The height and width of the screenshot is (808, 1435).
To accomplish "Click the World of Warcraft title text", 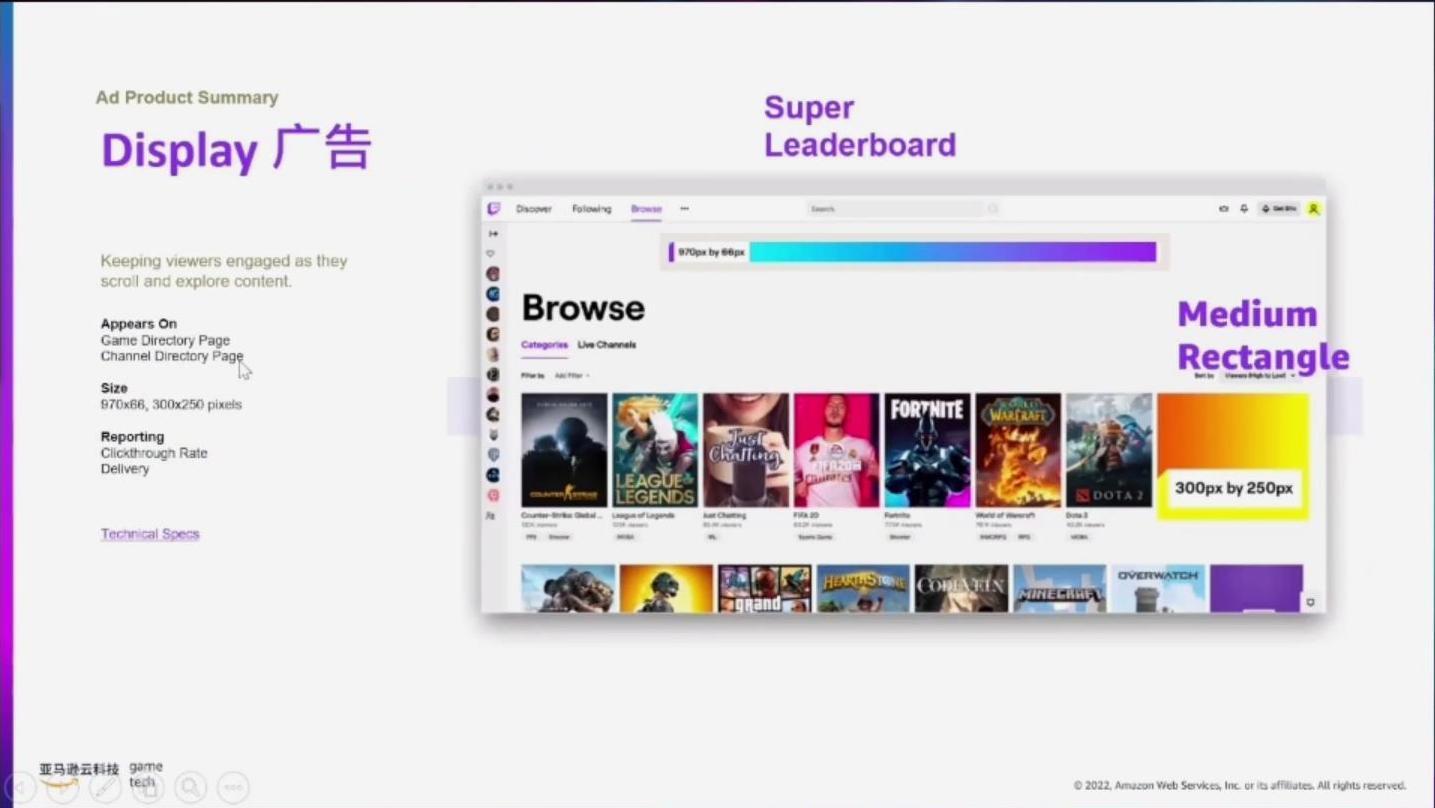I will click(x=1004, y=516).
